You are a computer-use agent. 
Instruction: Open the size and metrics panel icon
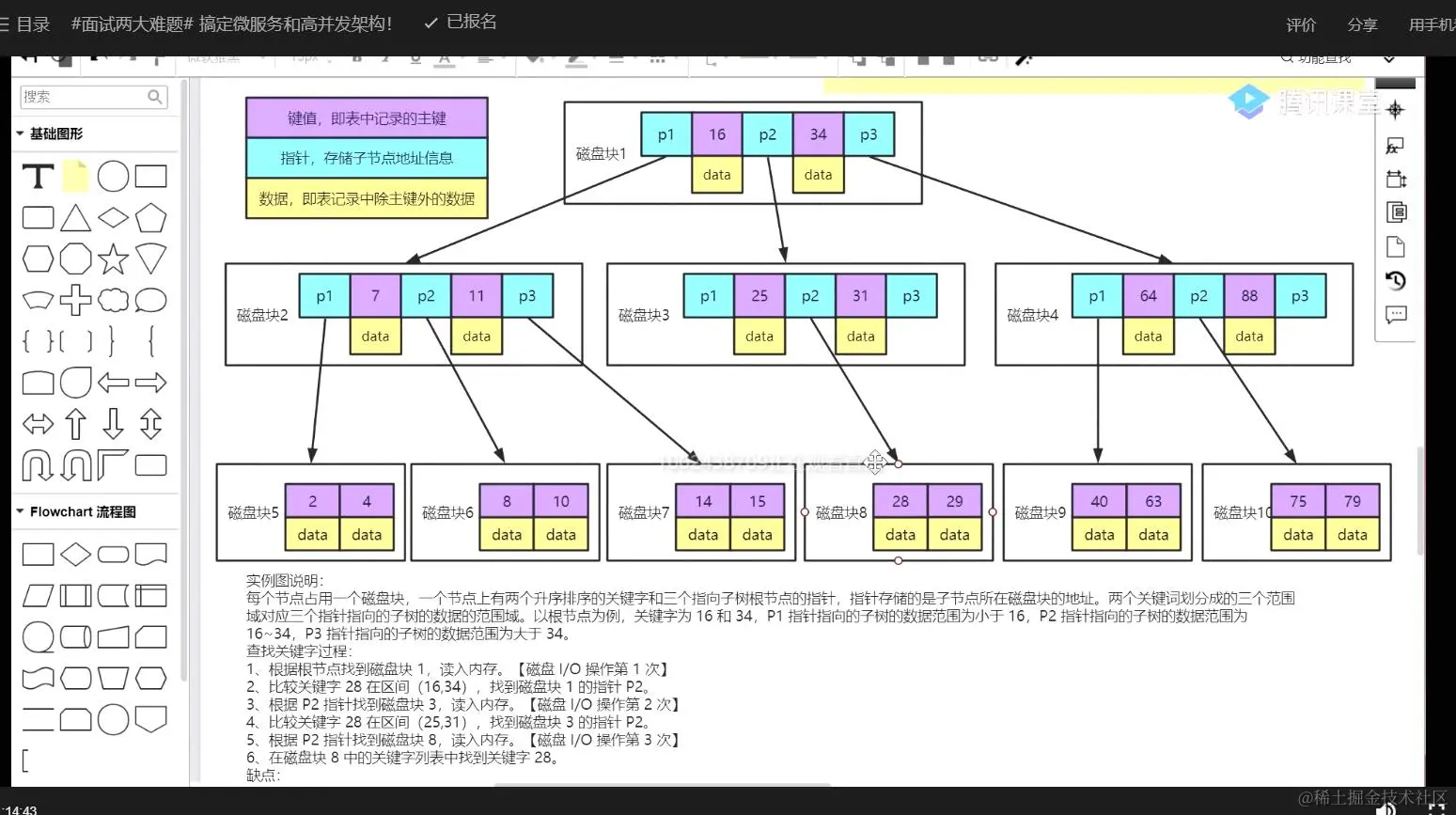point(1396,179)
